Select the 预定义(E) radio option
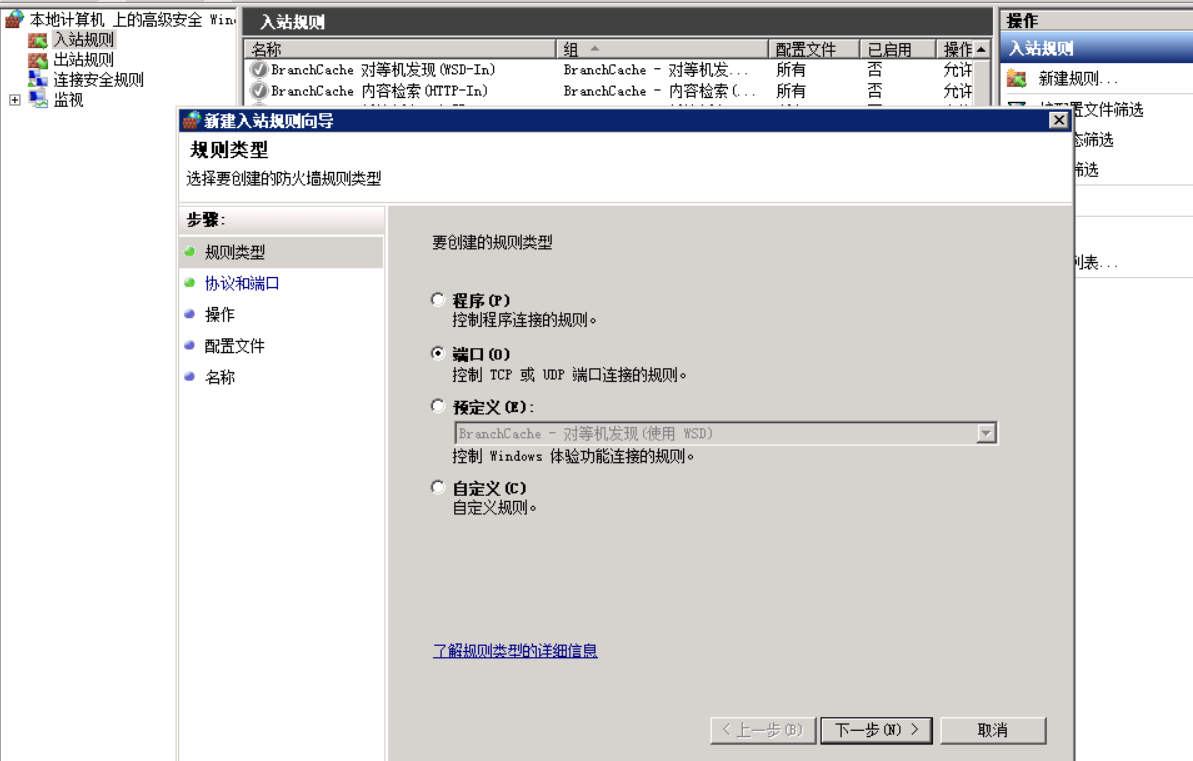 pos(437,406)
